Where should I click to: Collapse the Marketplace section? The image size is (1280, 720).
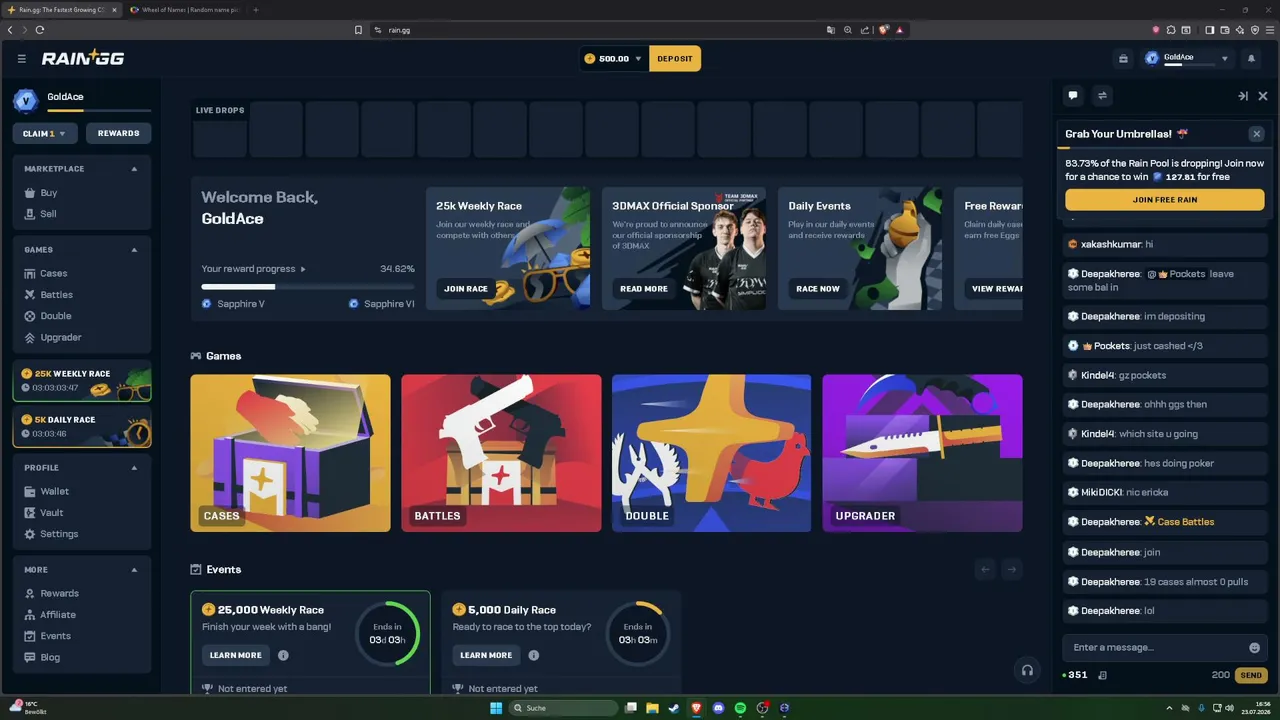[x=134, y=169]
